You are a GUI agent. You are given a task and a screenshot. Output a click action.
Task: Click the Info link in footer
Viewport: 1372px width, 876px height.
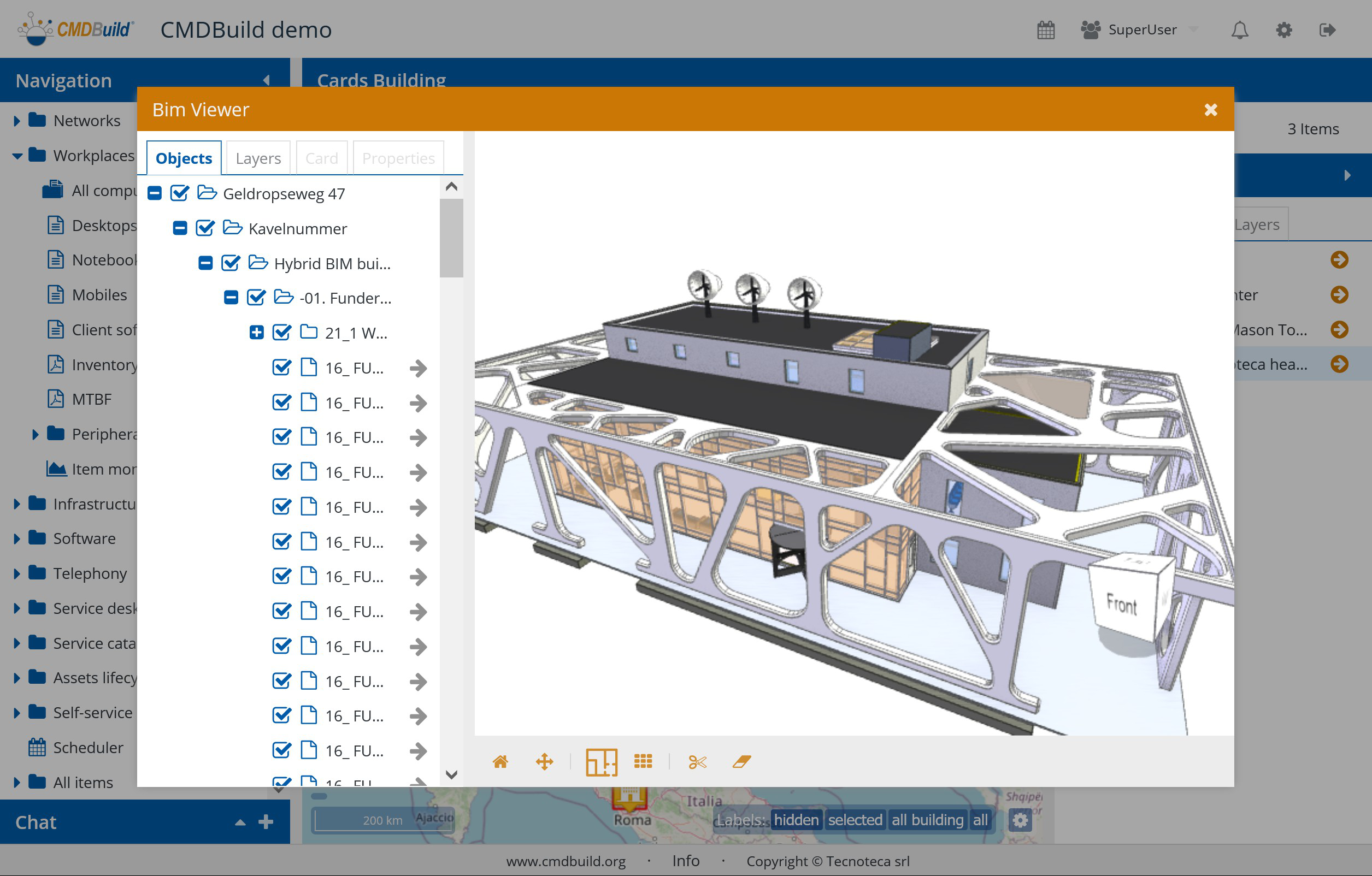pos(685,861)
